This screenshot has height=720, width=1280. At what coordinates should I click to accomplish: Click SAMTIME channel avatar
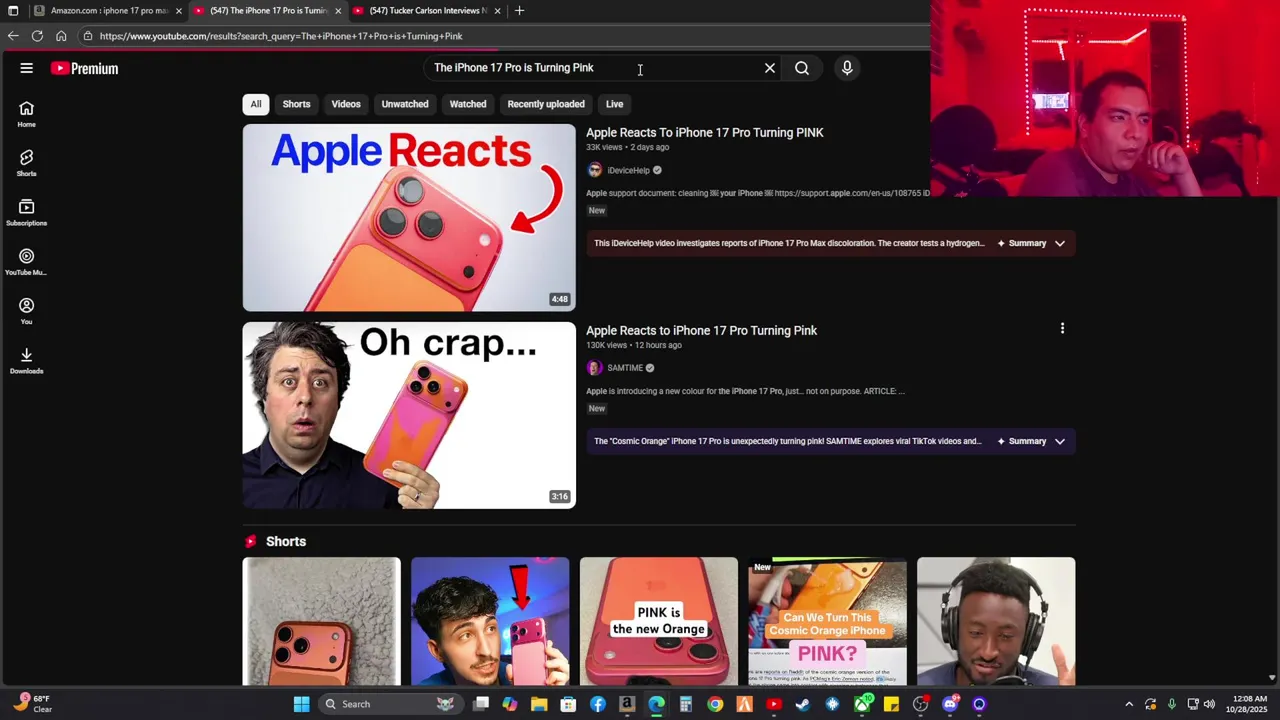595,368
